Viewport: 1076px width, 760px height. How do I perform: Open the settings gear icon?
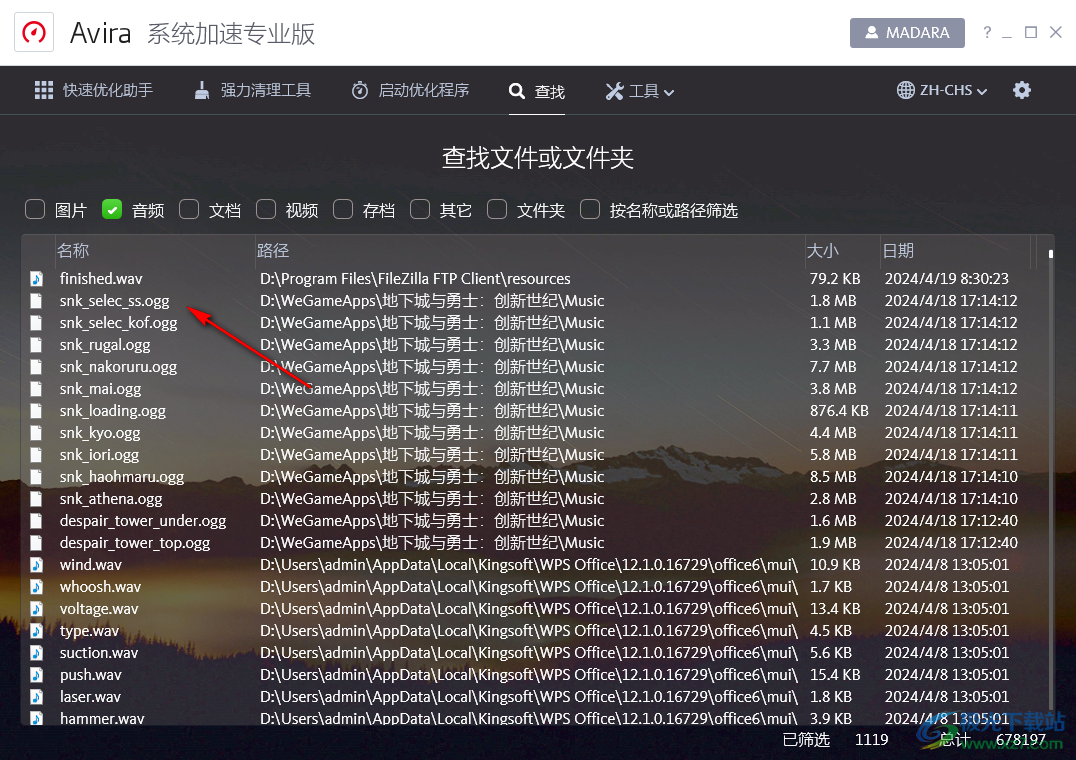pos(1022,90)
